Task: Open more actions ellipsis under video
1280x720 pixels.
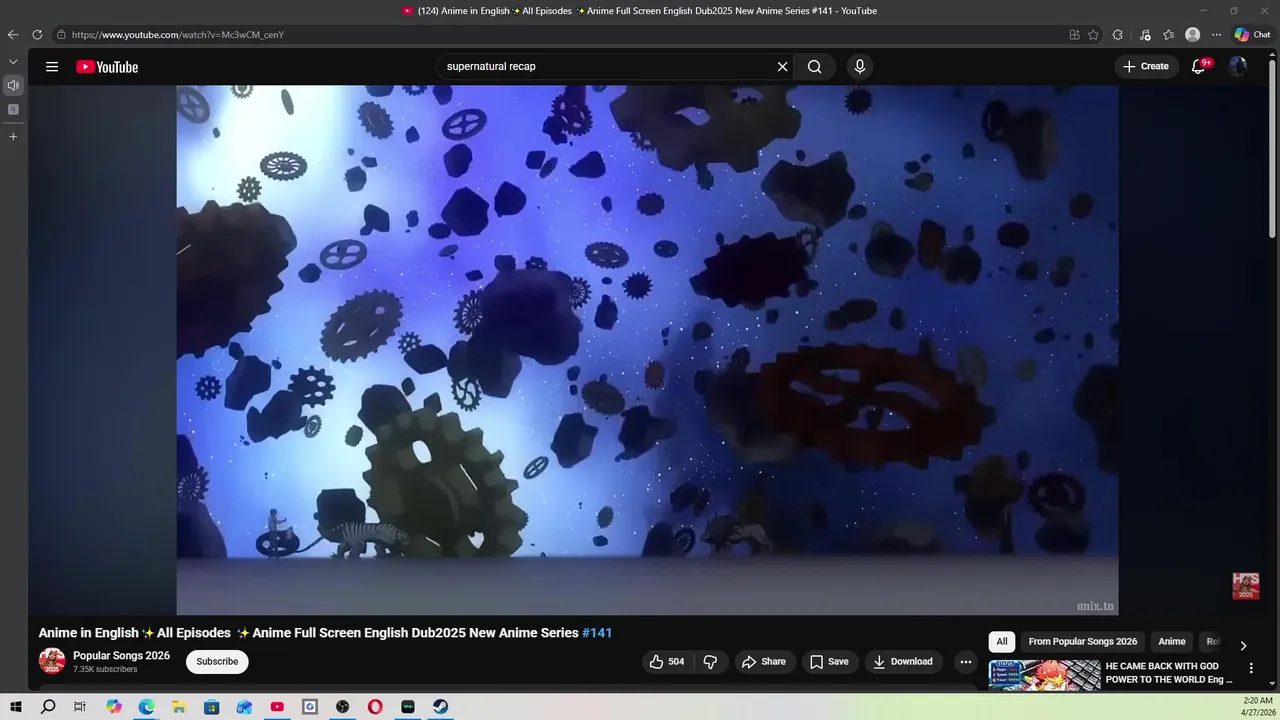Action: pyautogui.click(x=966, y=662)
